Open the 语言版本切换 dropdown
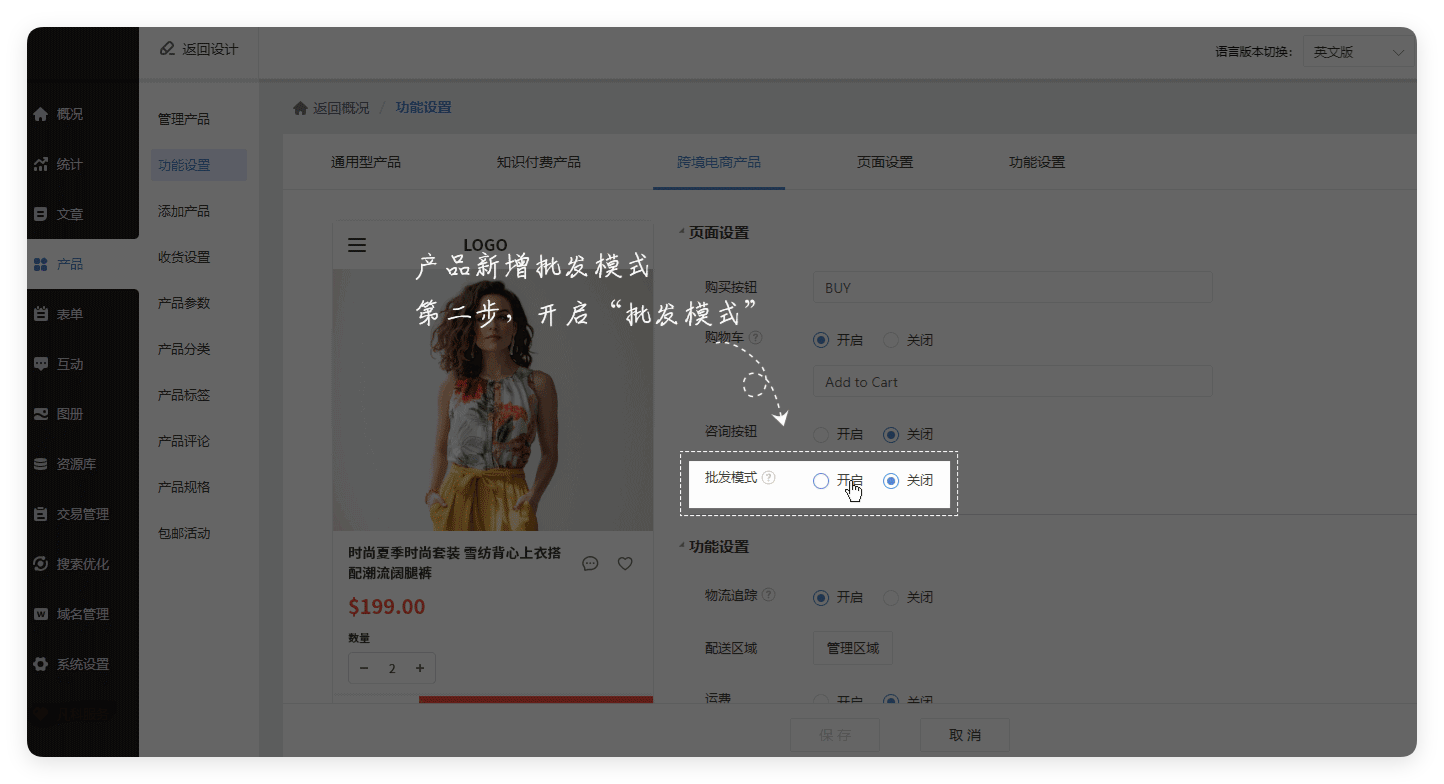The width and height of the screenshot is (1444, 784). pyautogui.click(x=1357, y=52)
